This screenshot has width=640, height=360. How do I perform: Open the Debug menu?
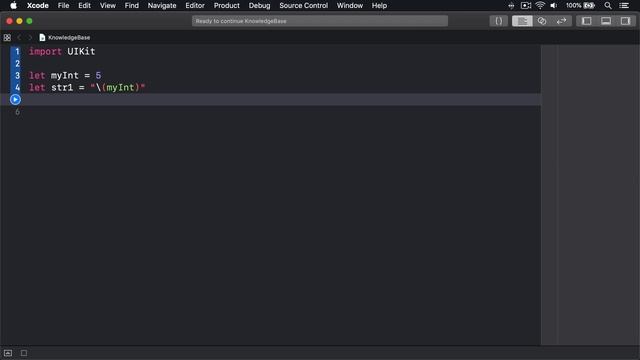coord(260,5)
